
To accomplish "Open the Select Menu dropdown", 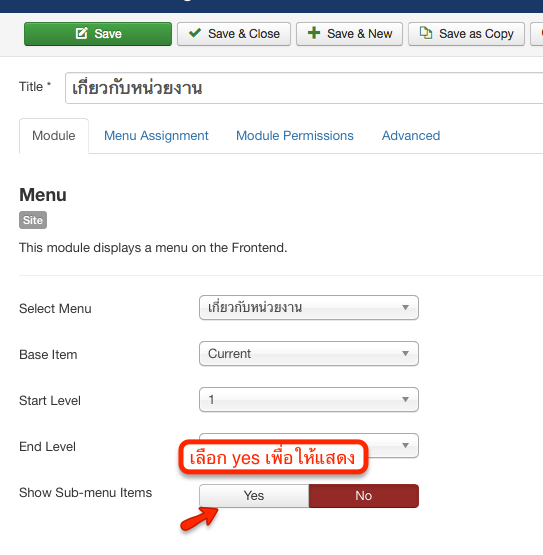I will pos(309,308).
